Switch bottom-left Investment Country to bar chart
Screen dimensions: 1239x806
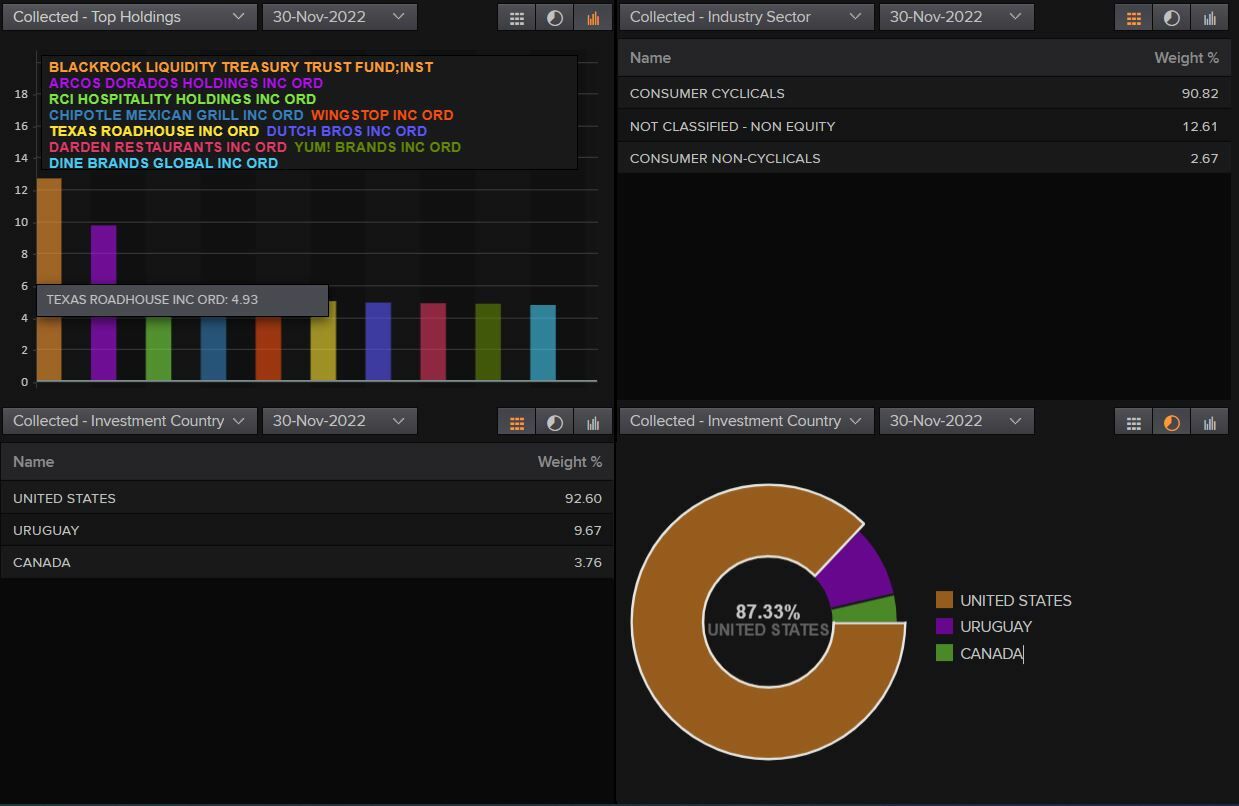[592, 422]
